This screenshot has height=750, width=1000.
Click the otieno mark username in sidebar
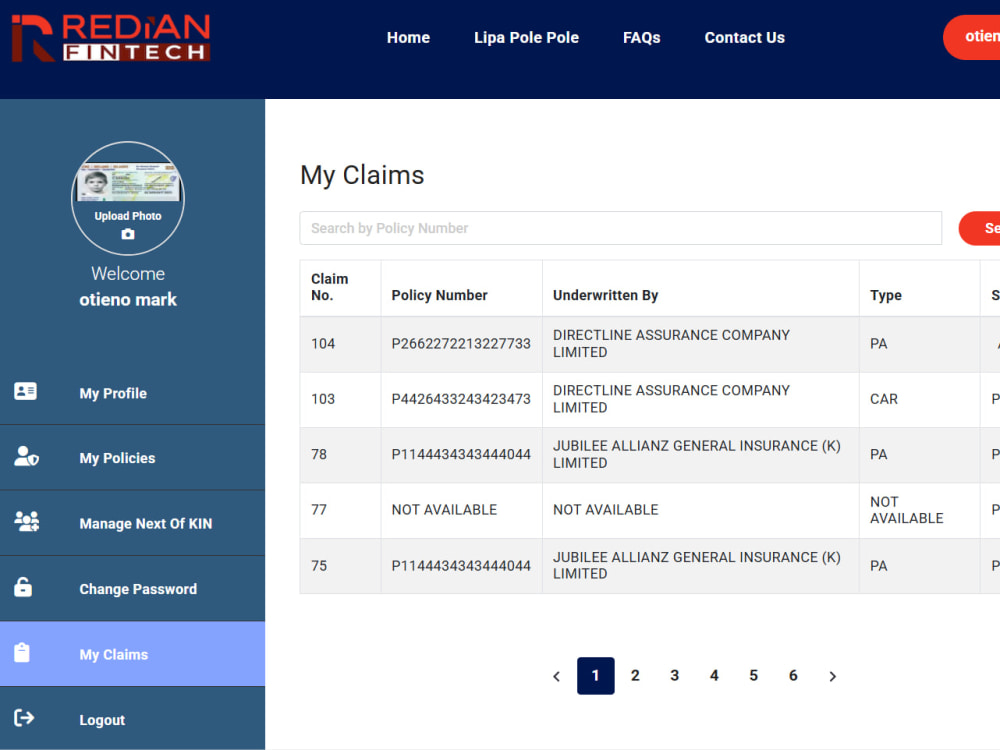(128, 300)
